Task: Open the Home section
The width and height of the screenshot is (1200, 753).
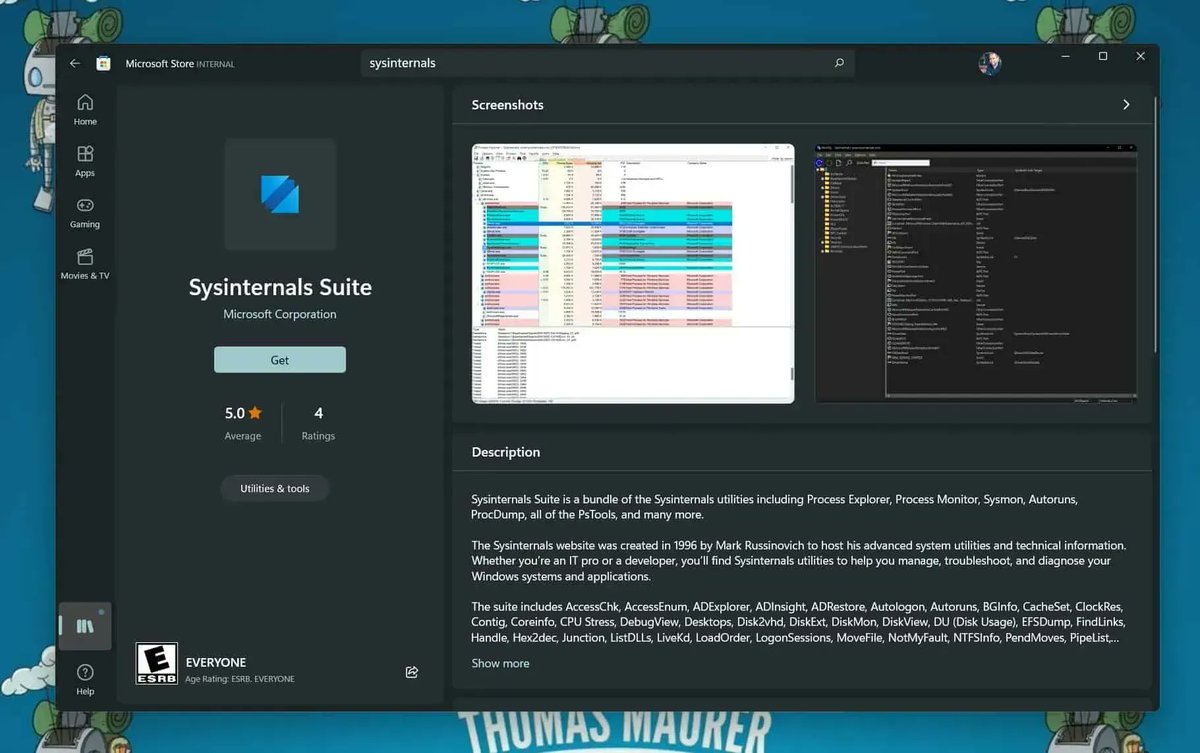Action: point(85,109)
